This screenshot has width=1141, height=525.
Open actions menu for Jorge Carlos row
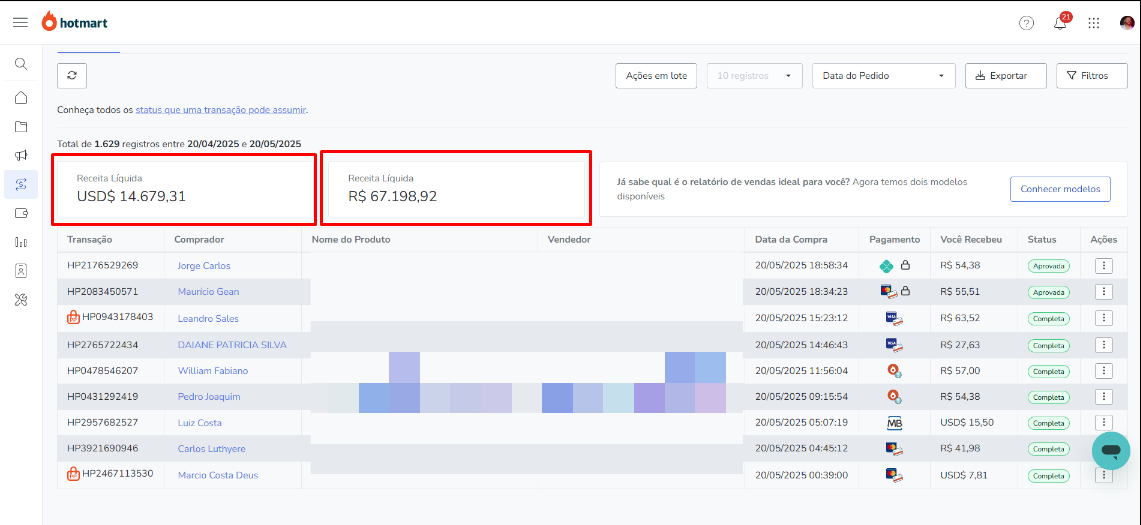coord(1103,266)
